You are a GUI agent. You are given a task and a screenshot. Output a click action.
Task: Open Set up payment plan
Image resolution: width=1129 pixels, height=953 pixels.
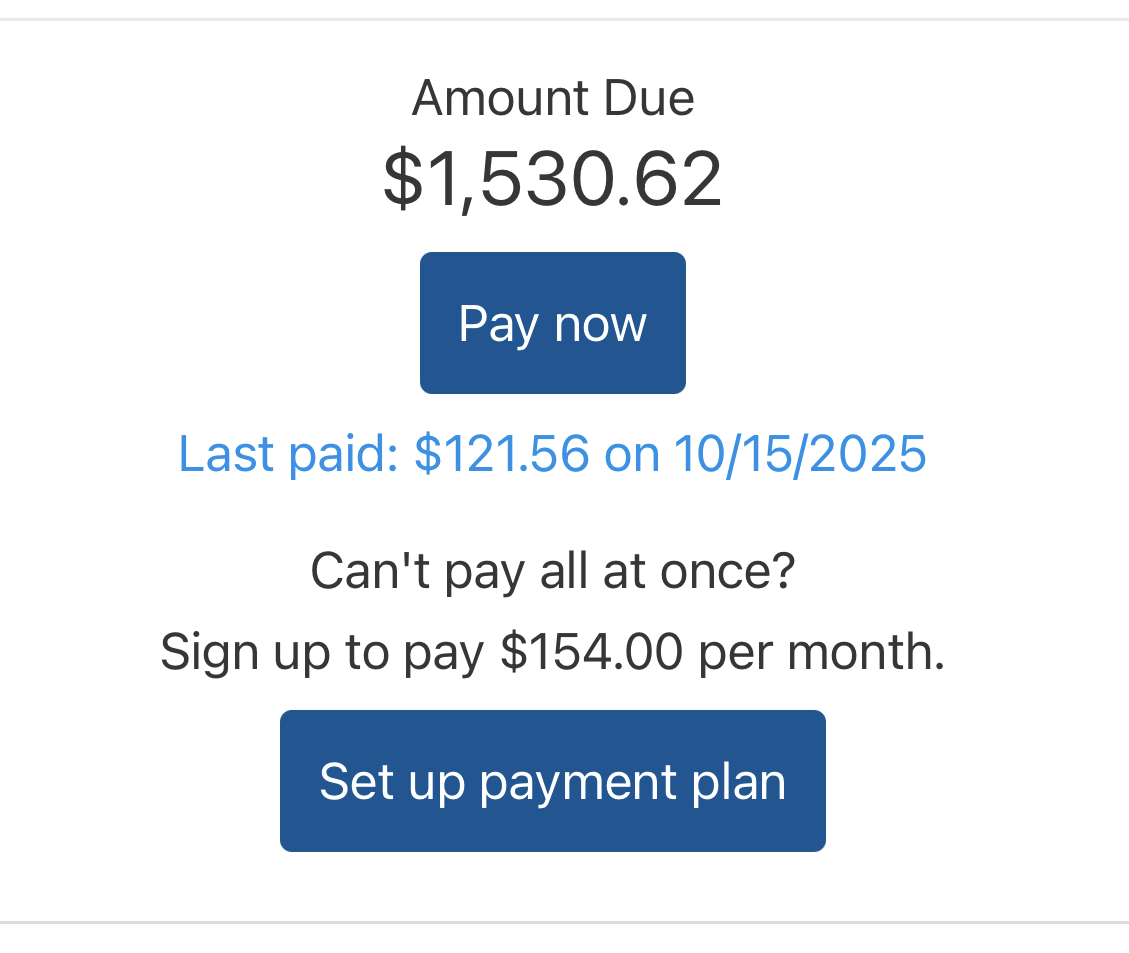tap(552, 781)
